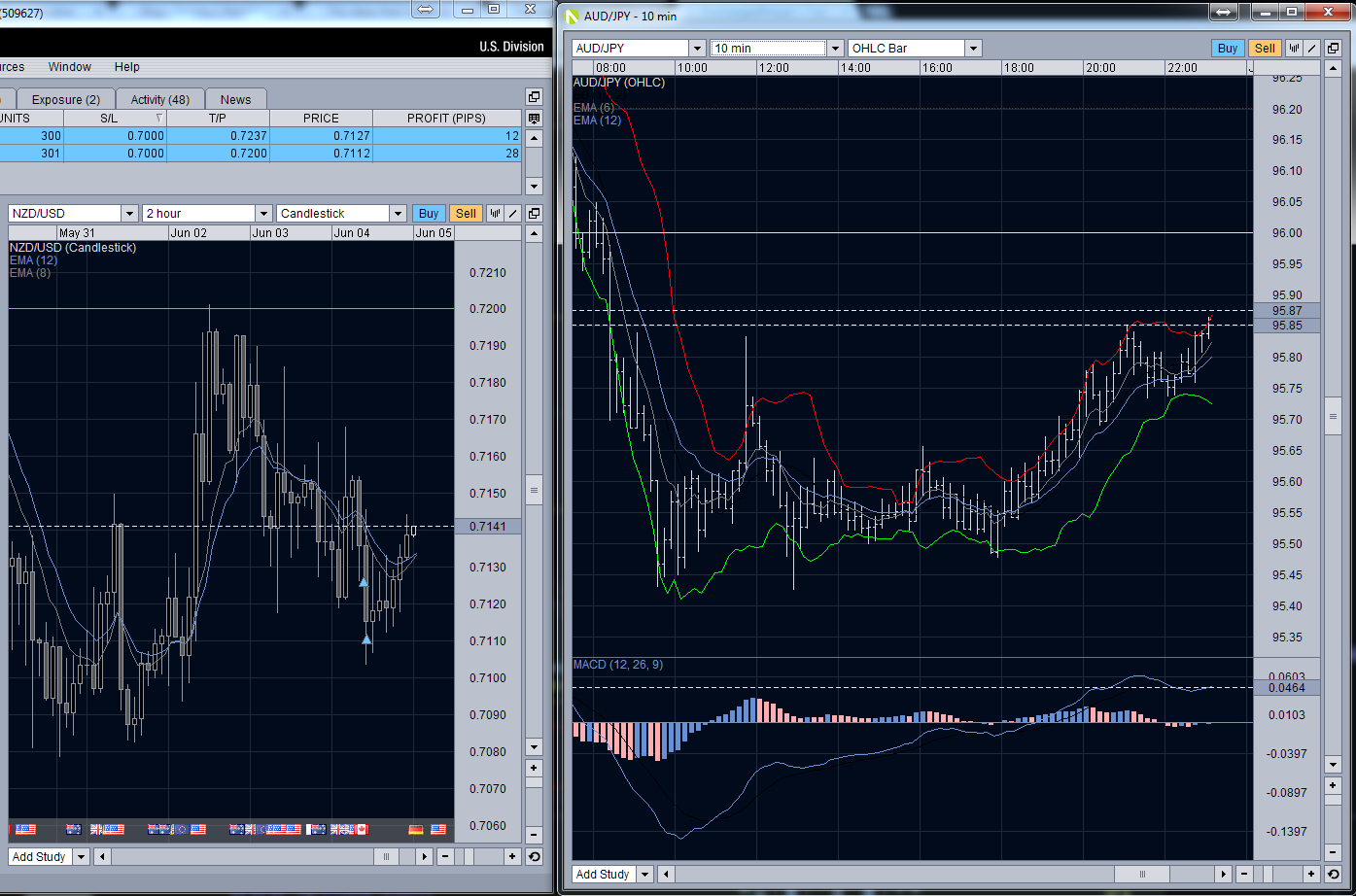Image resolution: width=1356 pixels, height=896 pixels.
Task: Expand the Add Study arrow on AUD/JPY chart
Action: pyautogui.click(x=646, y=874)
